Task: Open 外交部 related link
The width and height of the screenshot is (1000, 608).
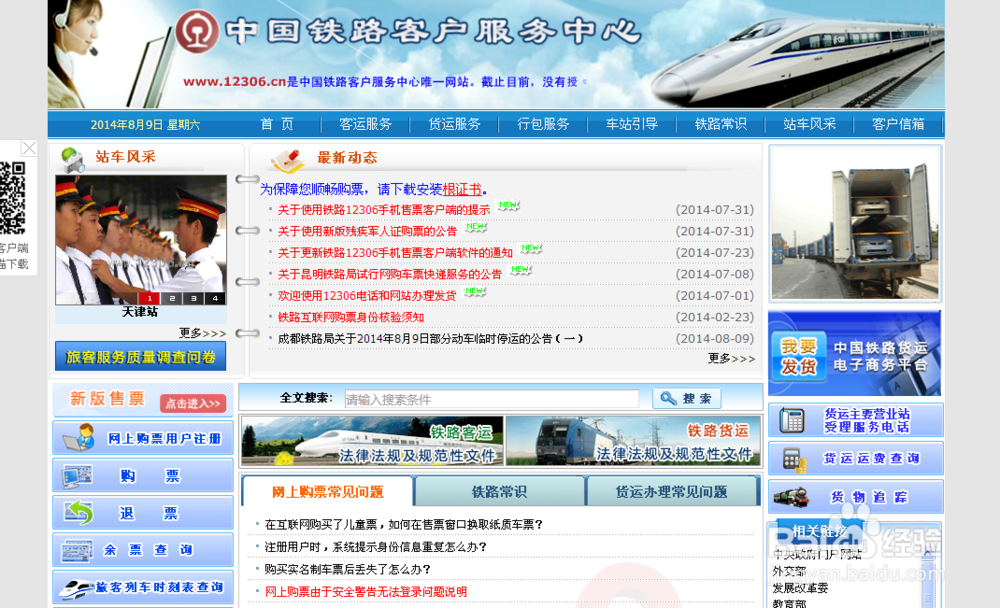Action: [x=789, y=571]
